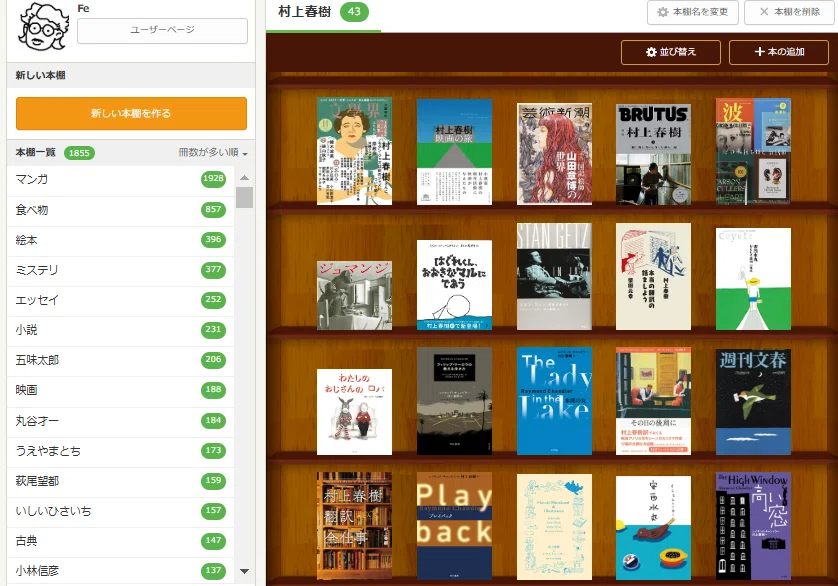The width and height of the screenshot is (838, 586).
Task: Open the dark palm tree night book cover
Action: pyautogui.click(x=454, y=401)
